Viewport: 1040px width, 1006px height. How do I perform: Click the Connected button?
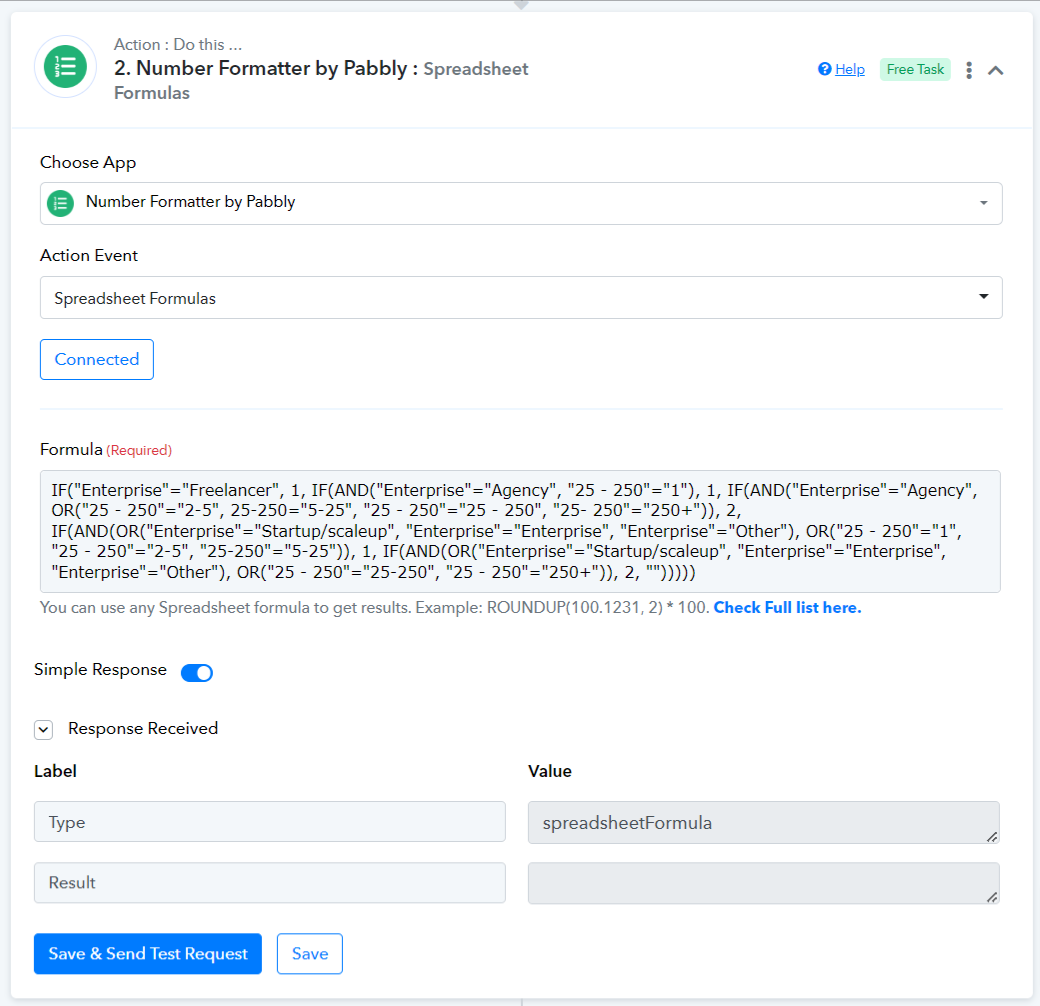pyautogui.click(x=97, y=360)
